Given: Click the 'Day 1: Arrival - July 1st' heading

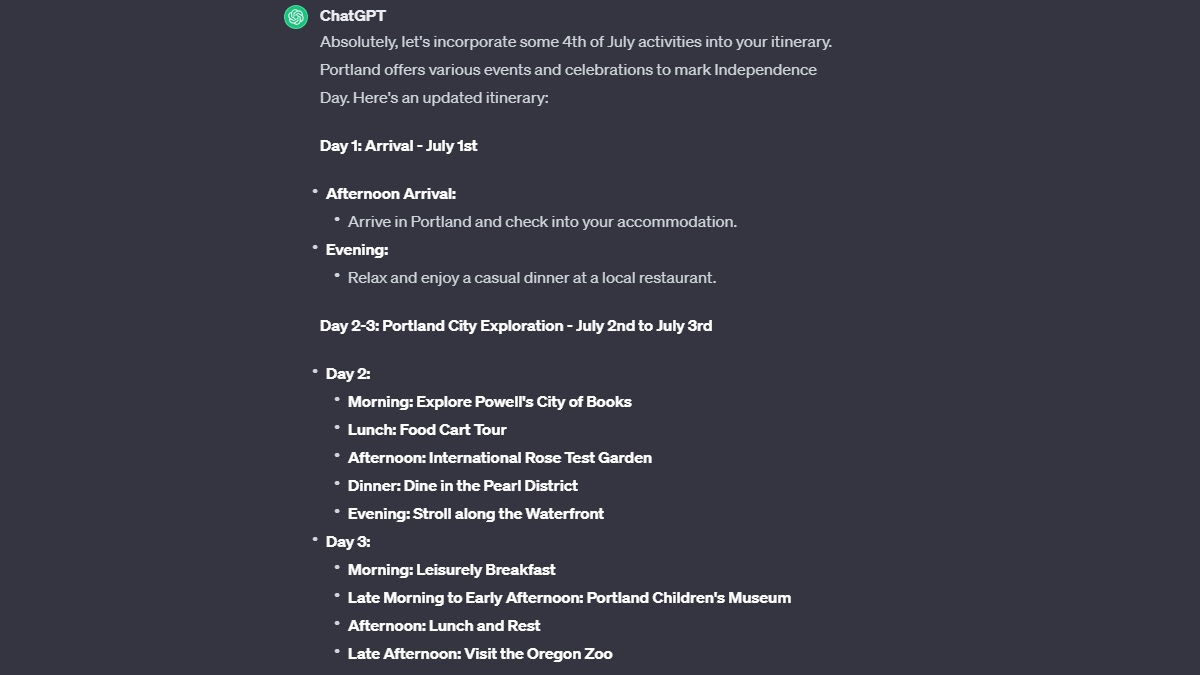Looking at the screenshot, I should tap(398, 146).
